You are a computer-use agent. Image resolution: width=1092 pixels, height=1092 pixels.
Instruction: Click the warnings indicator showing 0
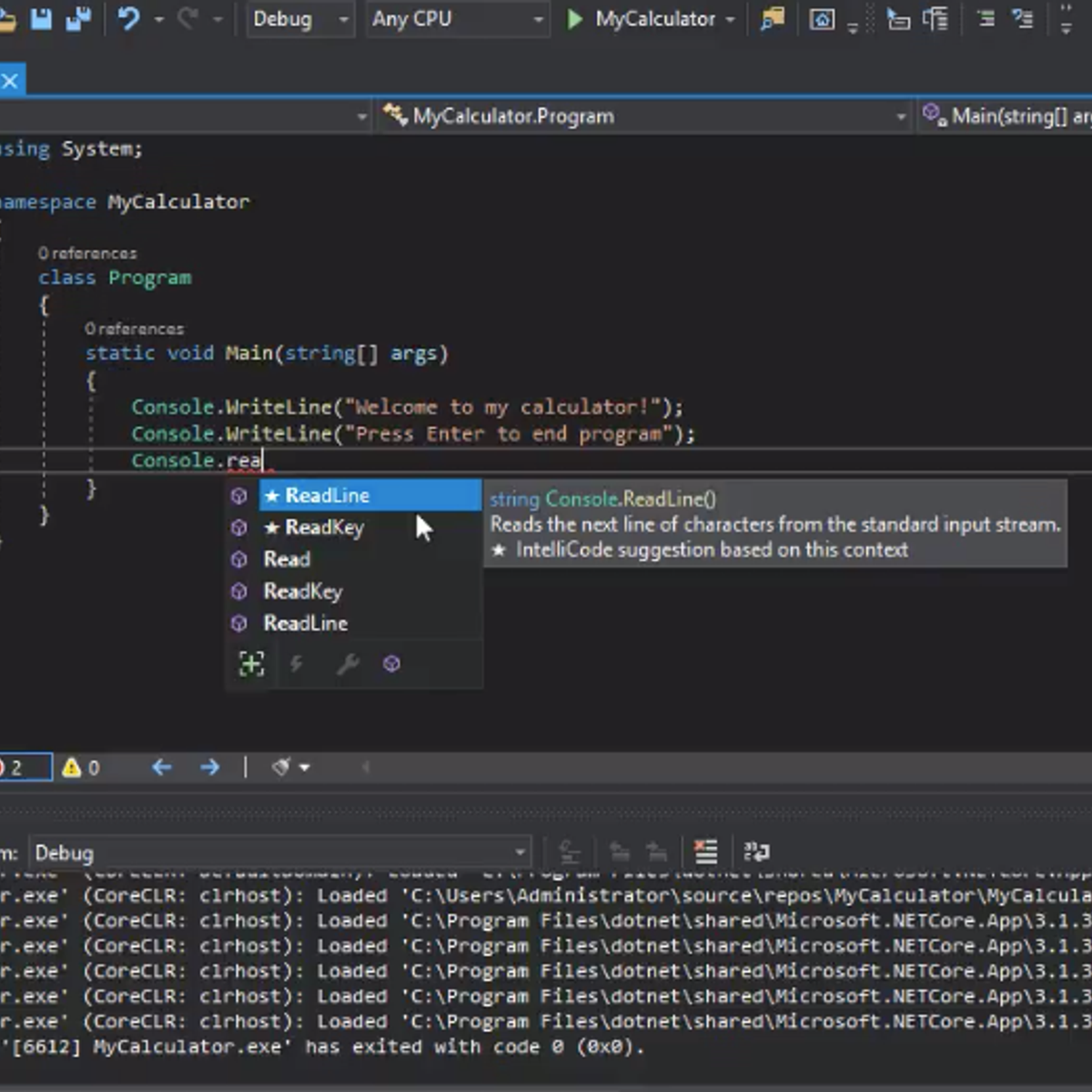pyautogui.click(x=81, y=768)
